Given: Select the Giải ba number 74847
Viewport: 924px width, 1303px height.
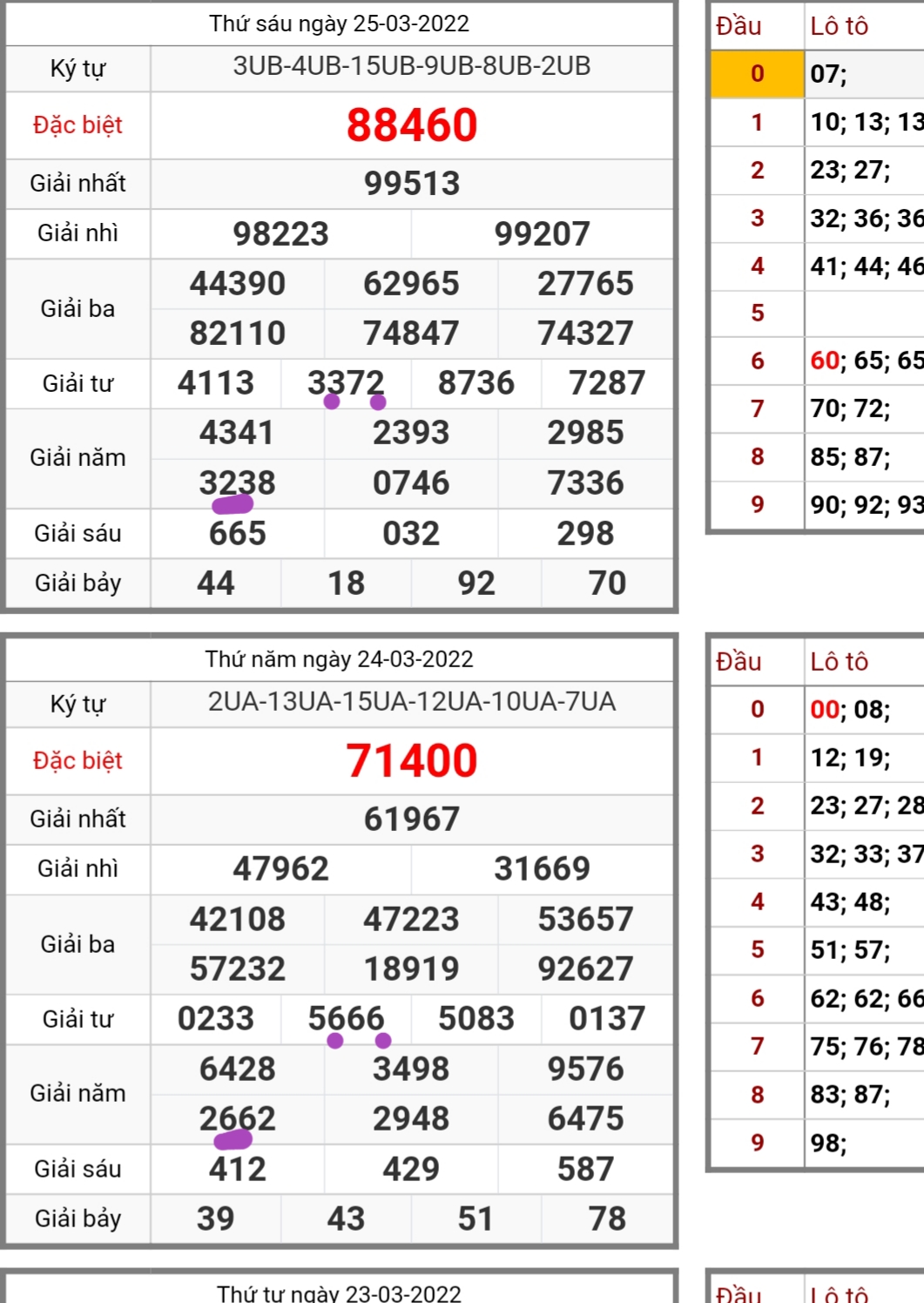Looking at the screenshot, I should pos(411,333).
